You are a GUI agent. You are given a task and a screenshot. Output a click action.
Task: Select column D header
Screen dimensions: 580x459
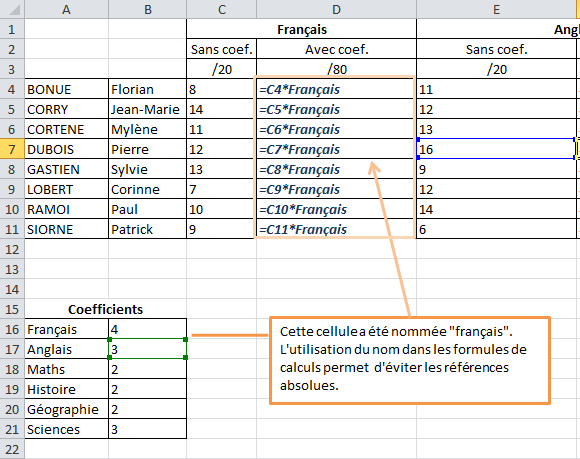pyautogui.click(x=336, y=9)
